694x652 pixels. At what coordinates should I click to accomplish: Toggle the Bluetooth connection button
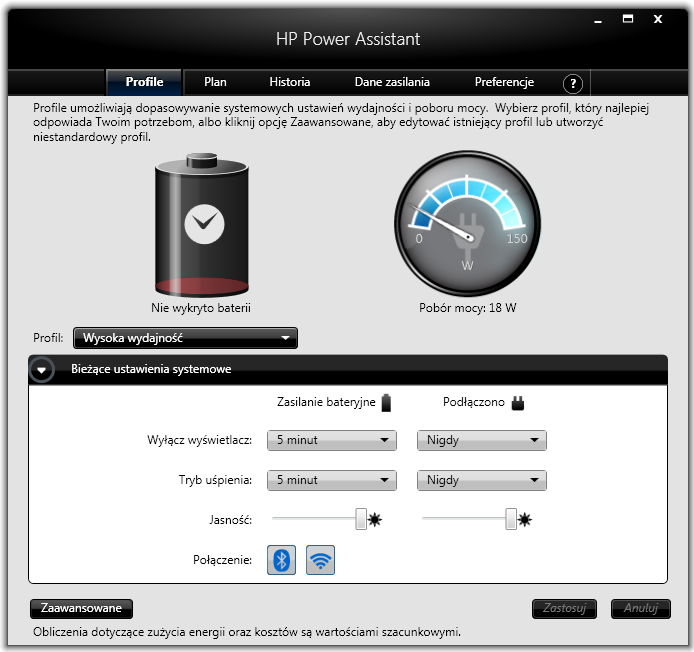pyautogui.click(x=281, y=560)
